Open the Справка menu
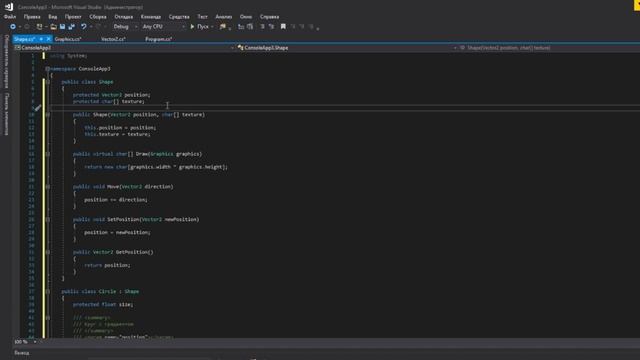The image size is (640, 360). point(269,17)
